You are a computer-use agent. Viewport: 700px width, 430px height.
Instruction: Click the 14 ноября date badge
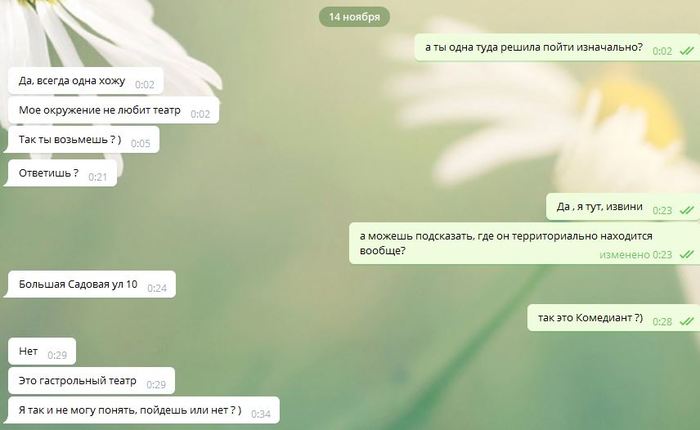click(354, 17)
